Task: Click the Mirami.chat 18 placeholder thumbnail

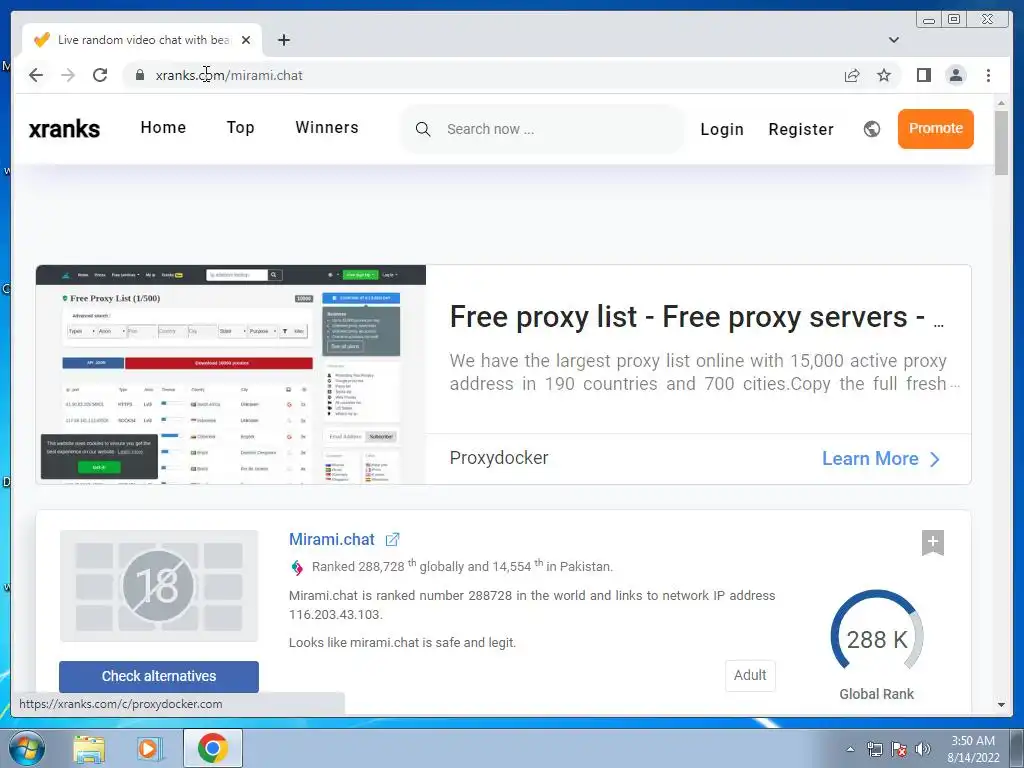Action: pos(159,585)
